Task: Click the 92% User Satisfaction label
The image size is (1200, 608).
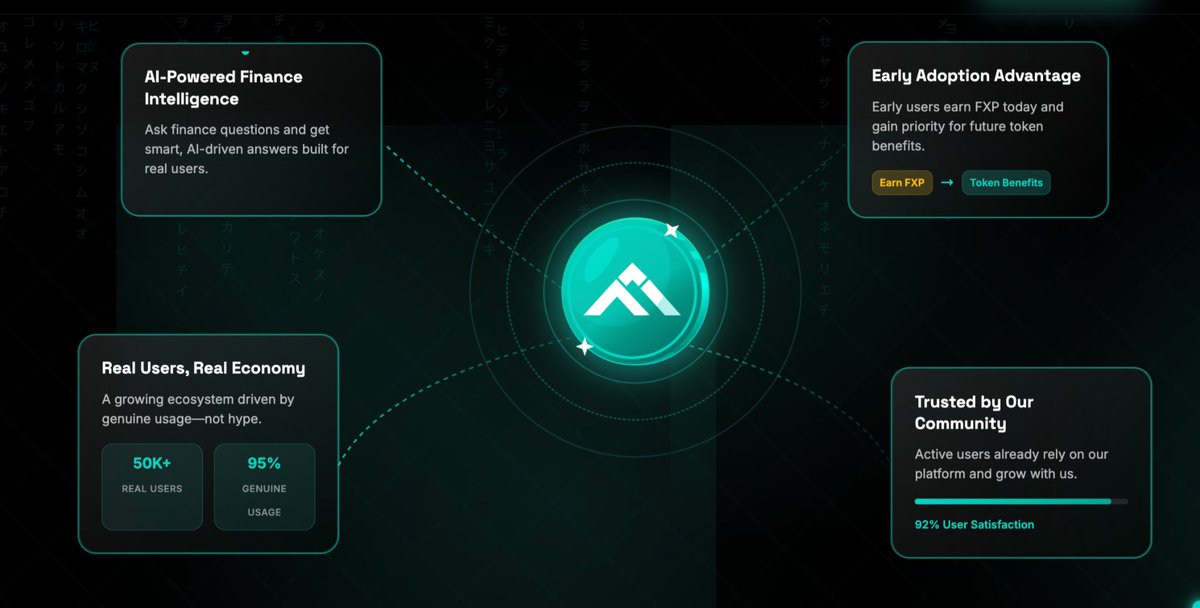Action: point(974,525)
